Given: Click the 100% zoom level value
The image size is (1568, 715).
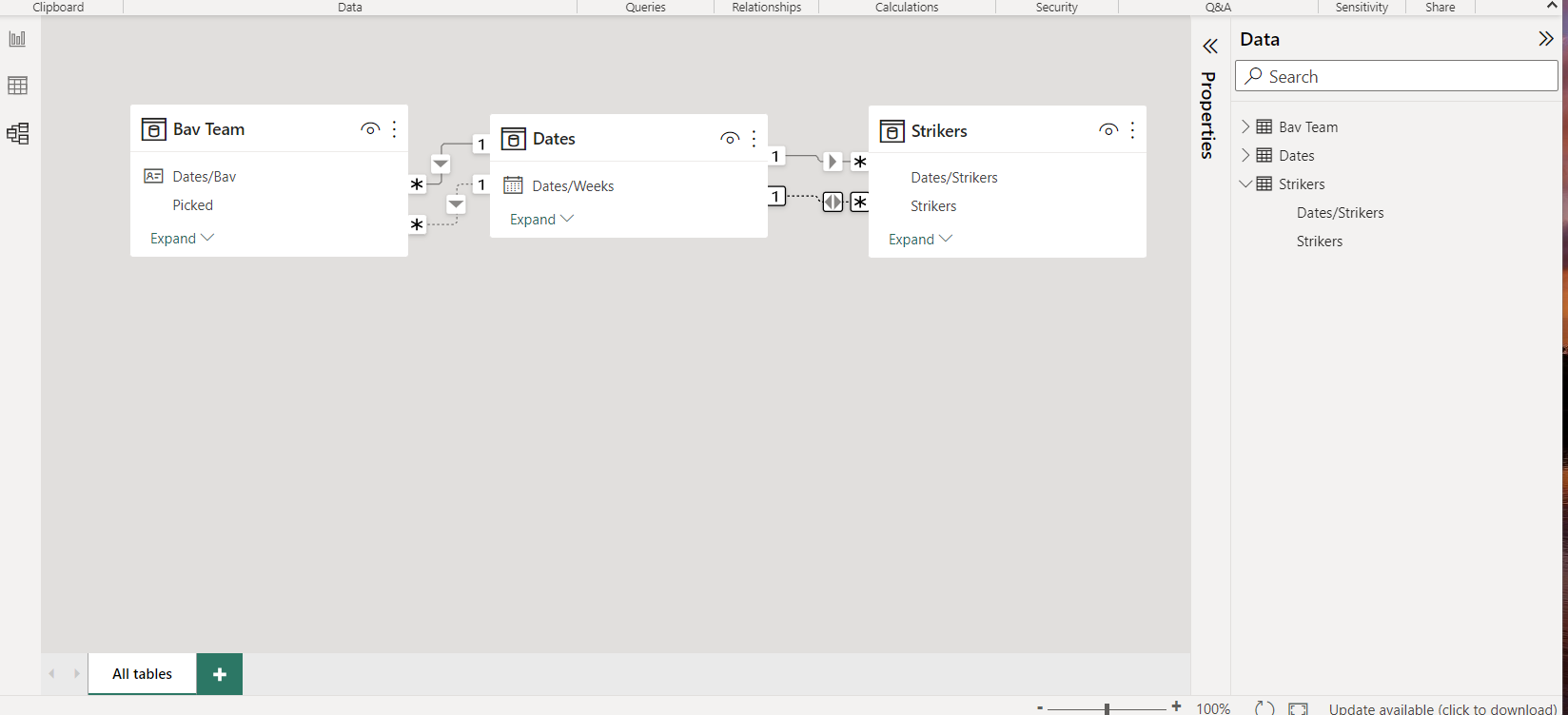Looking at the screenshot, I should [1213, 708].
